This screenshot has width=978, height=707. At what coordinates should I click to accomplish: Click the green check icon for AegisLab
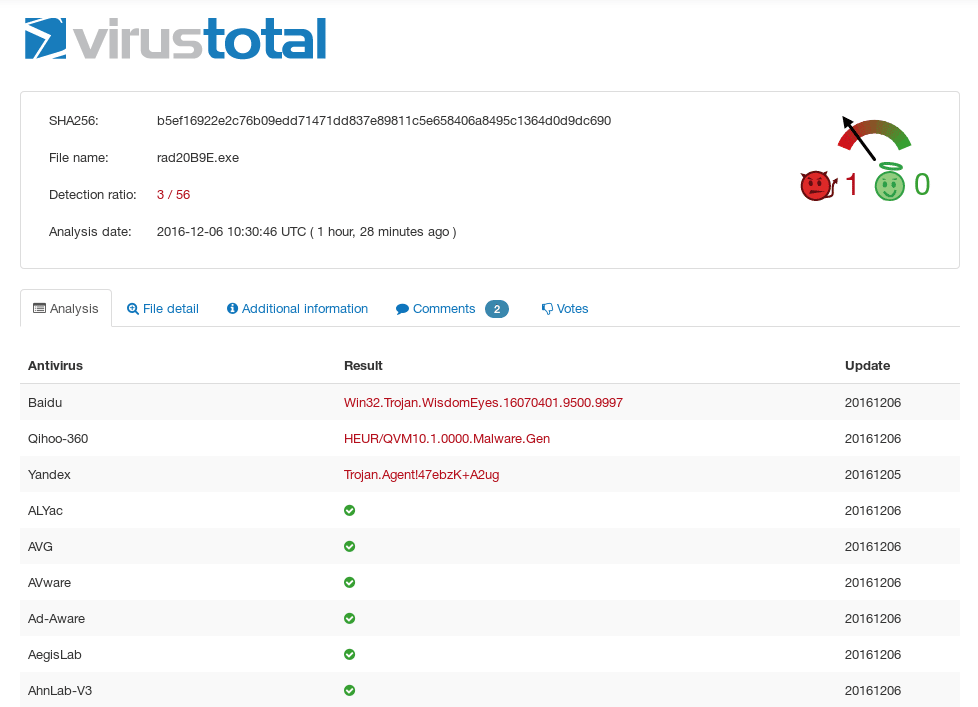(349, 655)
